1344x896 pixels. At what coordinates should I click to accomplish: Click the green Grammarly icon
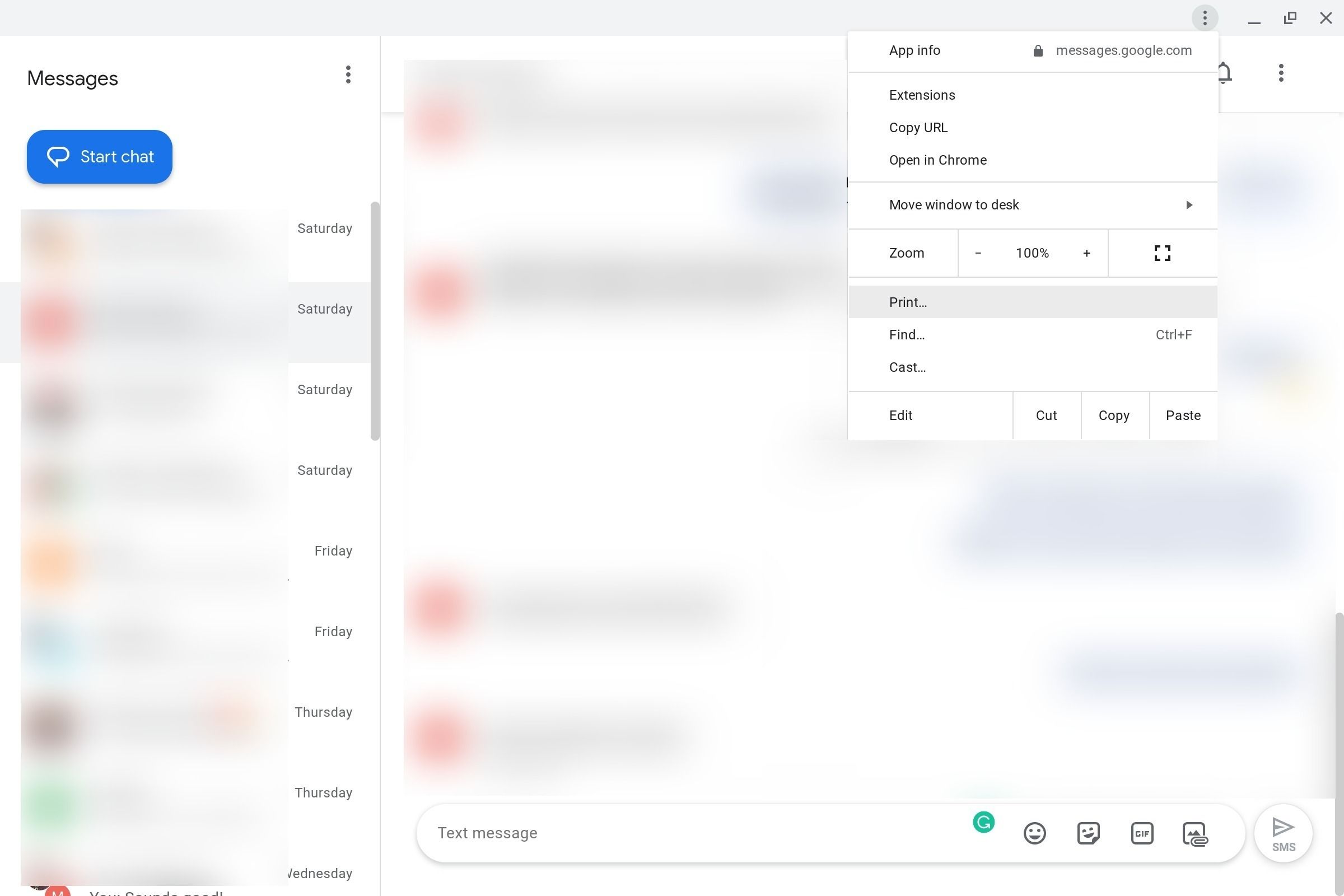tap(983, 822)
